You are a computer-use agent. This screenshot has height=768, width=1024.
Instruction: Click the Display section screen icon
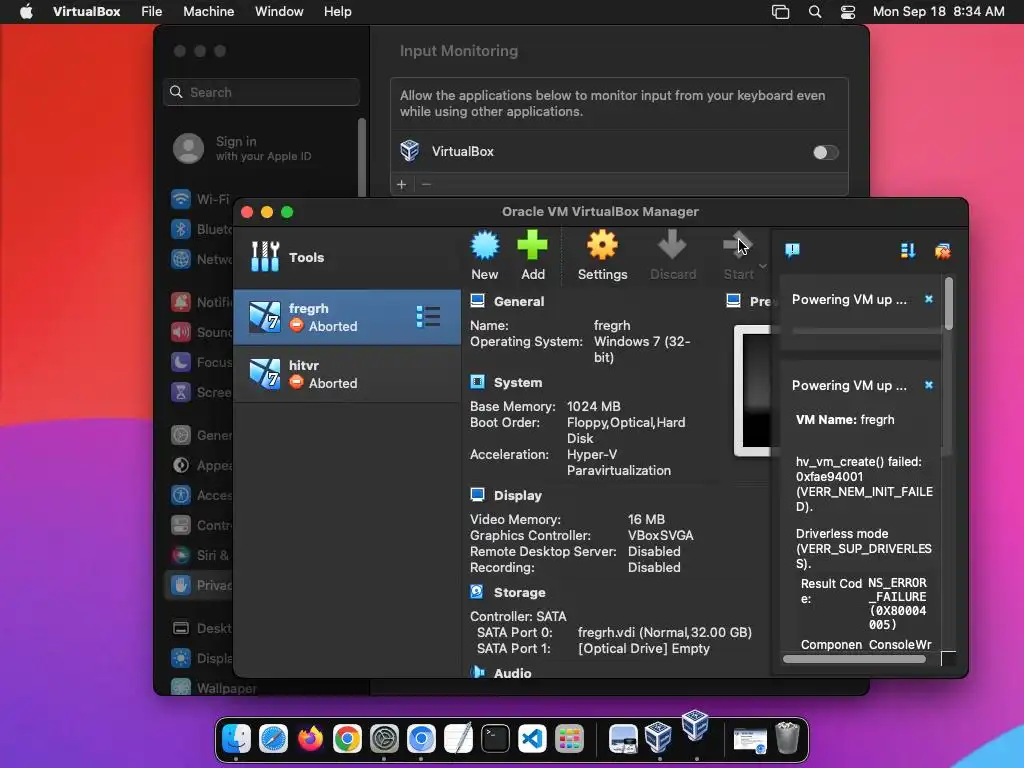click(477, 495)
